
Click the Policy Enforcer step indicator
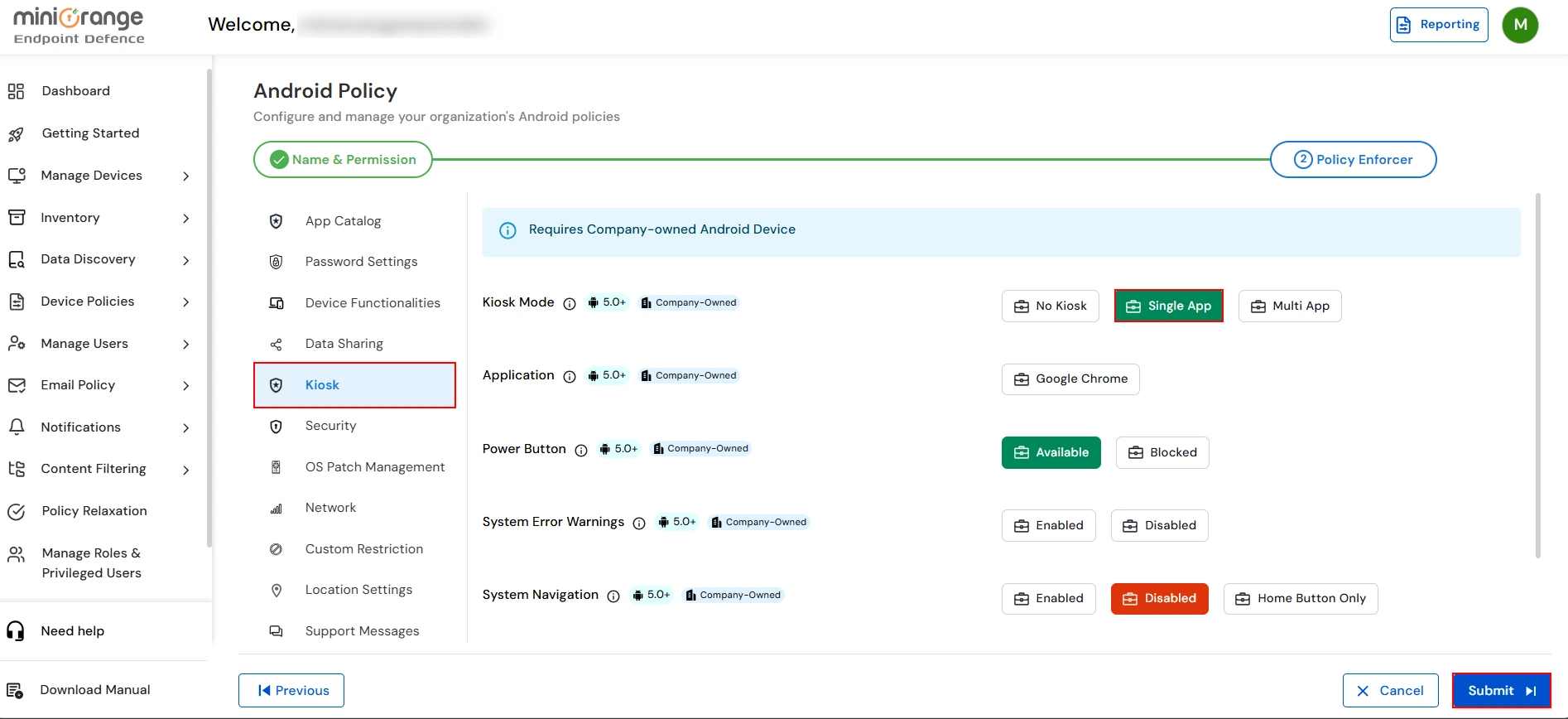pyautogui.click(x=1353, y=160)
